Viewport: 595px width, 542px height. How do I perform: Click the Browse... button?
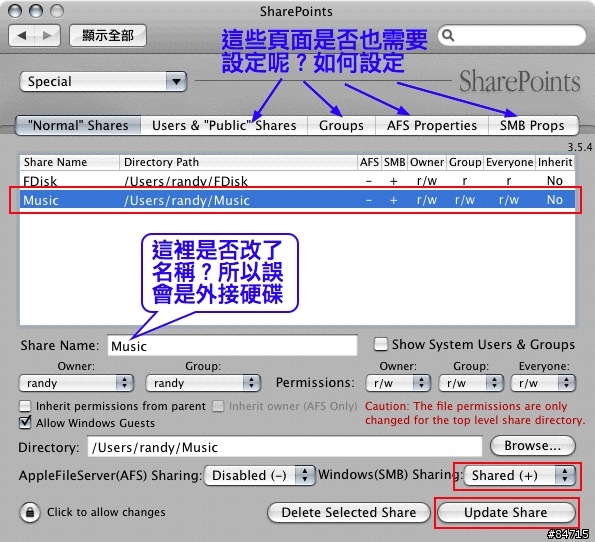click(533, 446)
